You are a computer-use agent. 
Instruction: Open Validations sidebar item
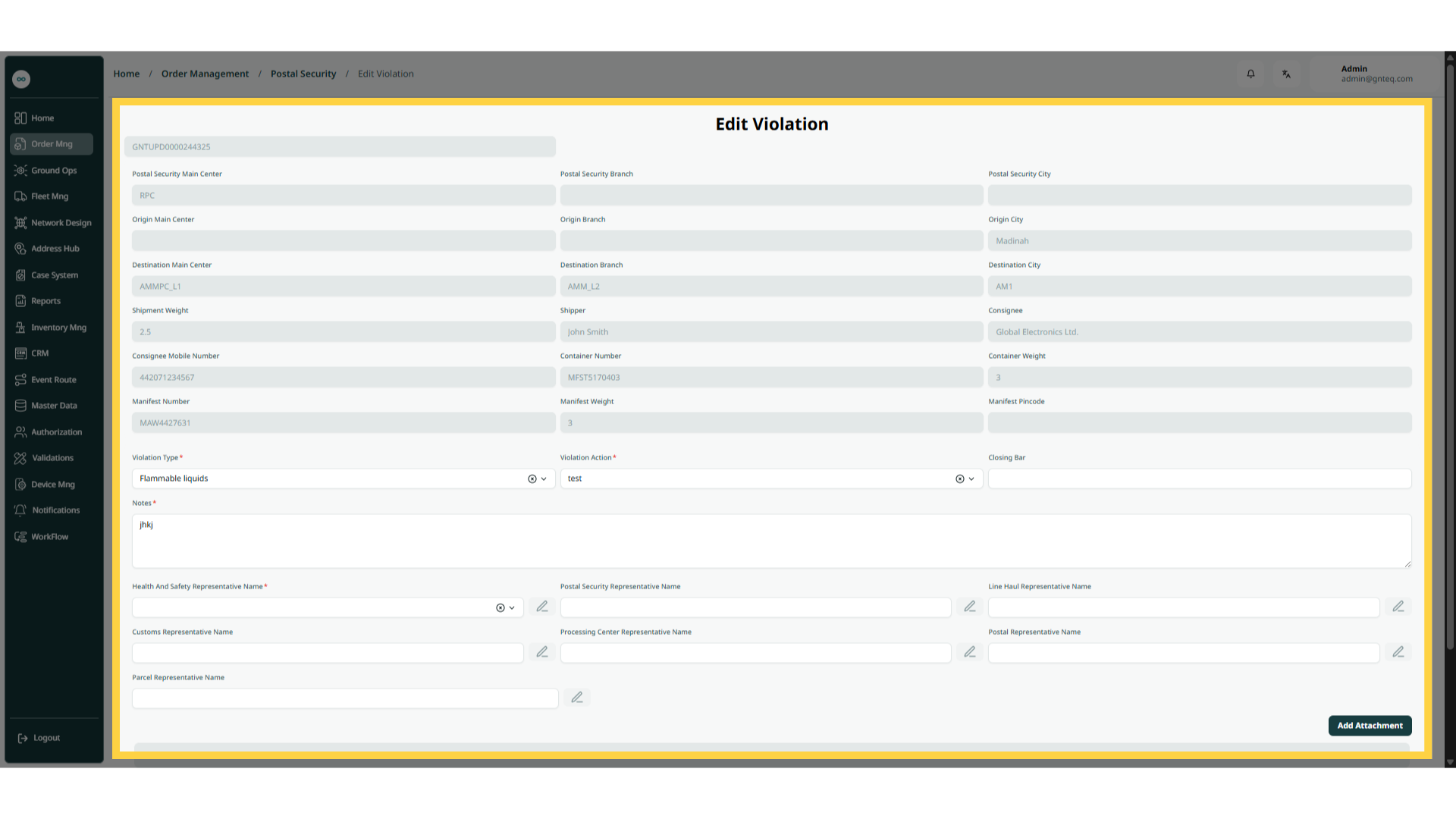[53, 458]
